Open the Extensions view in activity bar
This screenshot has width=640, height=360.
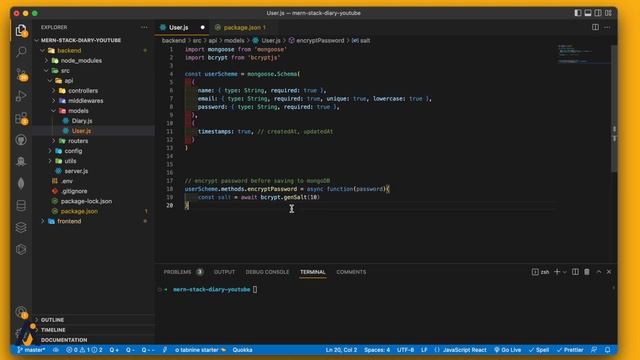pos(21,118)
